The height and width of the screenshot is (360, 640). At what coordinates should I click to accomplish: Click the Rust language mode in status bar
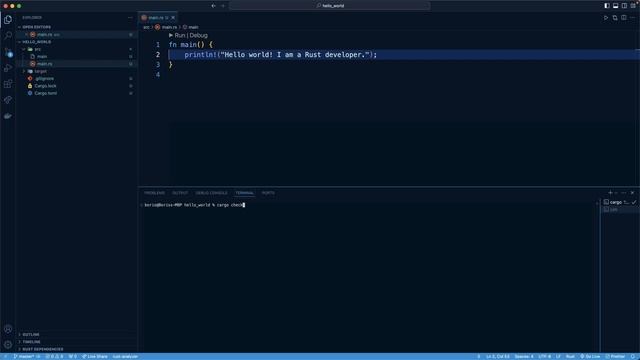point(570,356)
